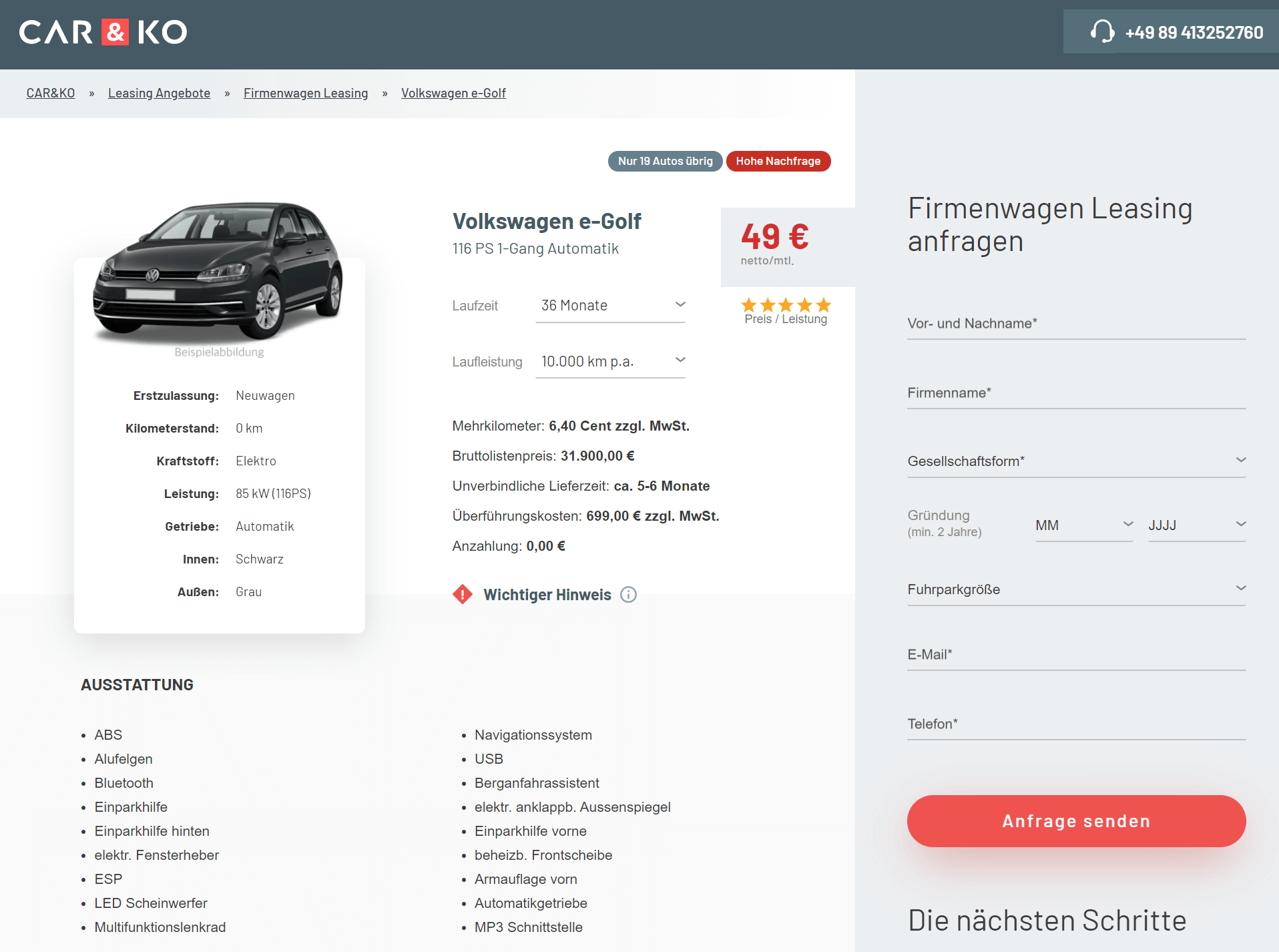Expand the Fuhrparkgröße dropdown
This screenshot has width=1279, height=952.
click(x=1076, y=589)
